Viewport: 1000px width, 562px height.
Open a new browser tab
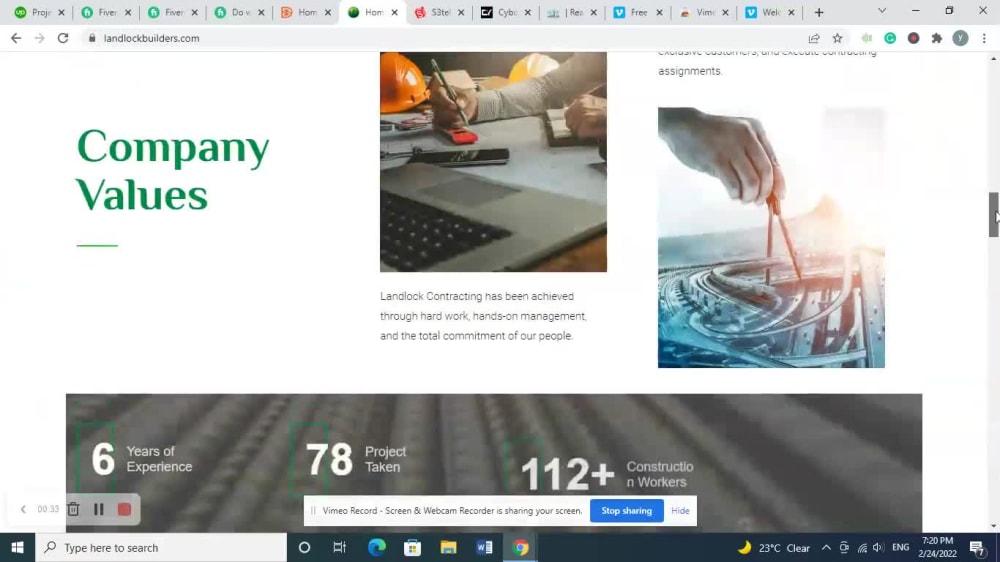(x=819, y=12)
